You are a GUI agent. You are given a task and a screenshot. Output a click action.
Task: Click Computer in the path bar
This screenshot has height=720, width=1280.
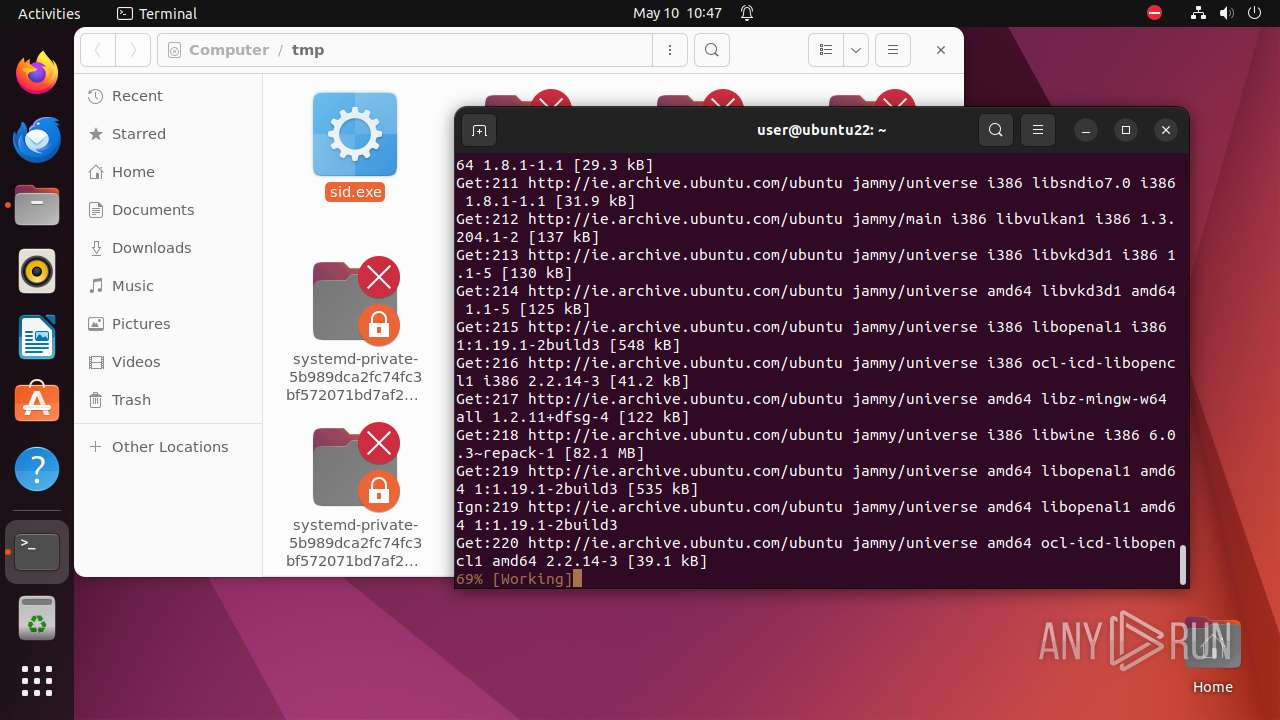[228, 50]
